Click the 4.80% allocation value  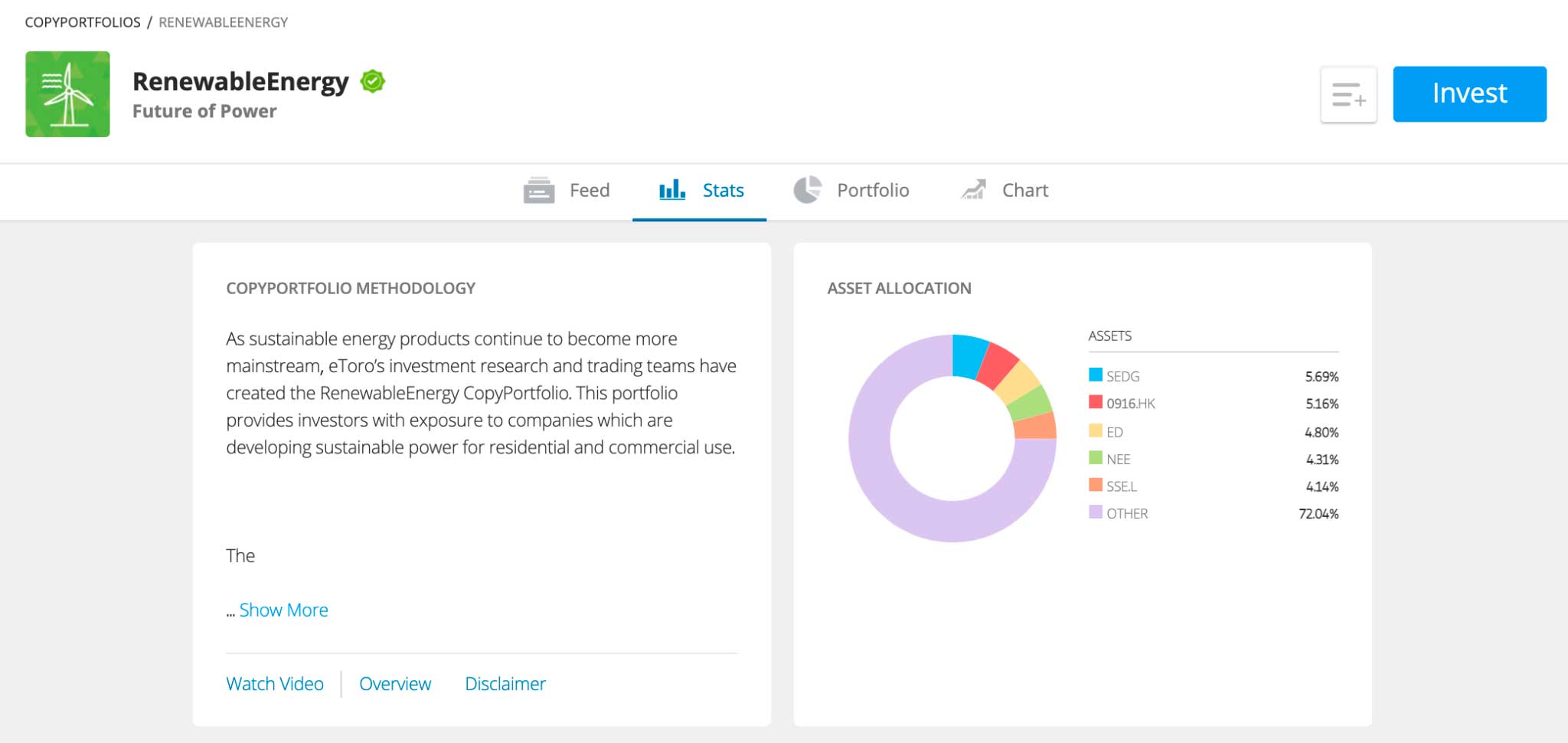(x=1321, y=433)
